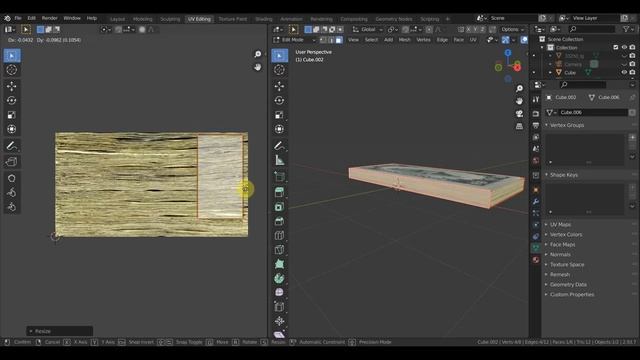Toggle camera view in 3D viewport
The image size is (640, 360).
click(x=519, y=113)
